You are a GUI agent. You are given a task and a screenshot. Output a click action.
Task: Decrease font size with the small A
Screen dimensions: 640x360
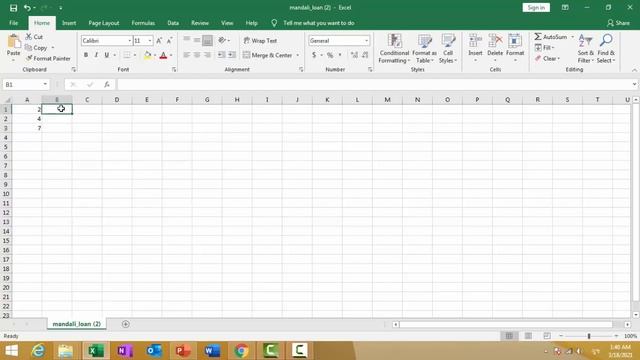coord(169,40)
